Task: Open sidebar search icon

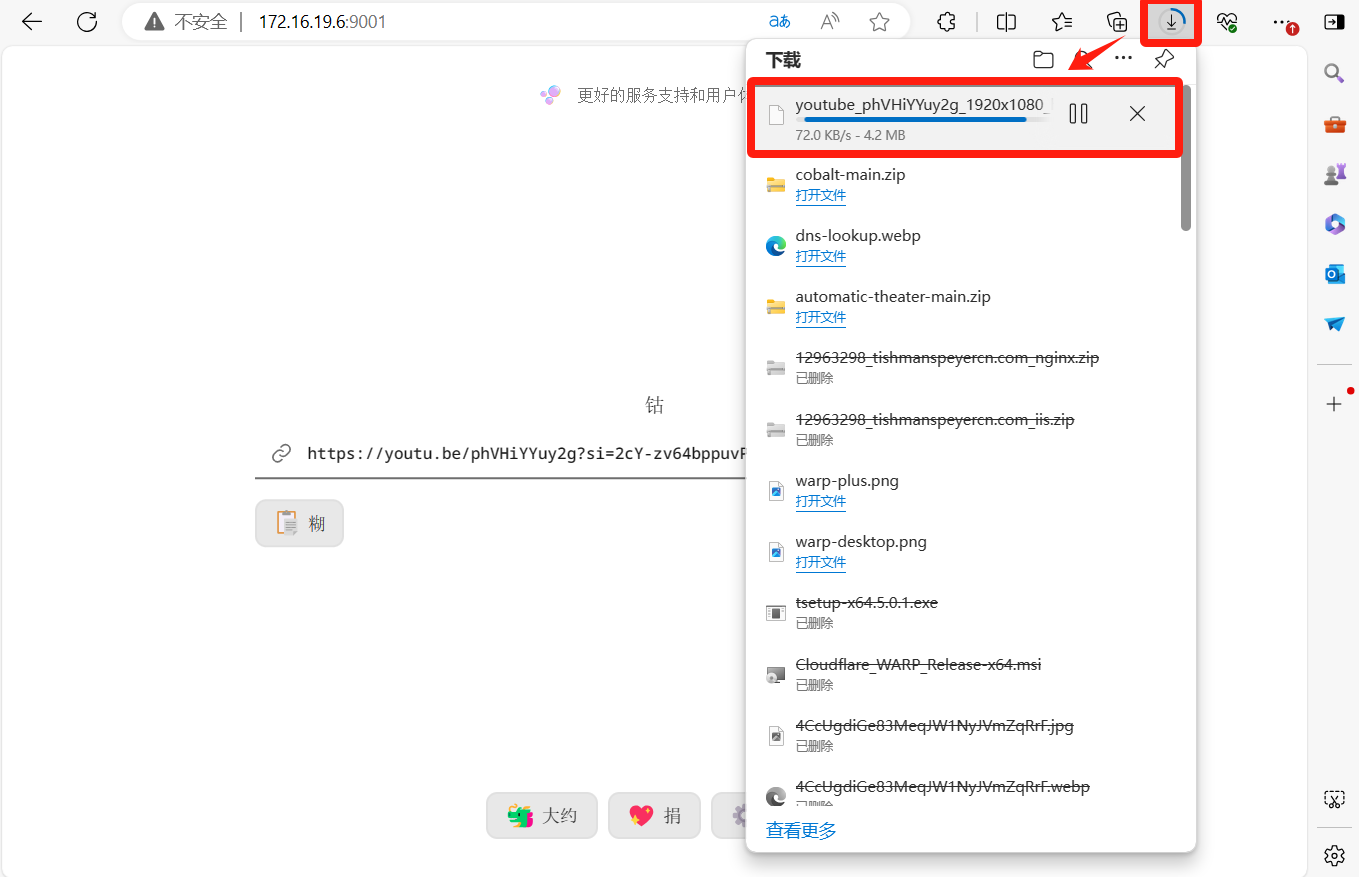Action: [1334, 73]
